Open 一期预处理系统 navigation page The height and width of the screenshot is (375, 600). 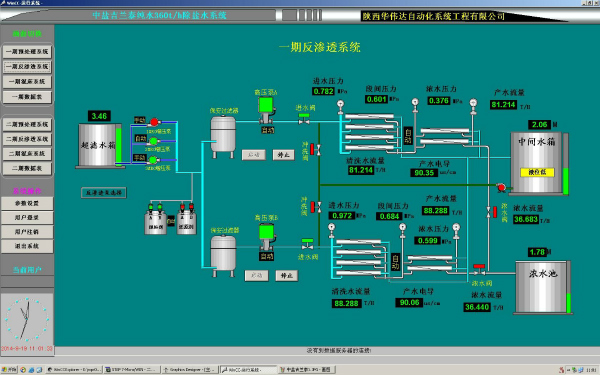(x=27, y=52)
